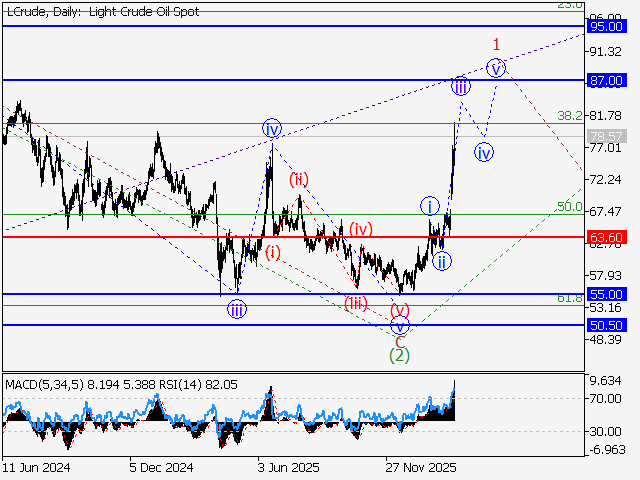Select the red (iii) wave label
This screenshot has width=640, height=480.
[x=356, y=303]
